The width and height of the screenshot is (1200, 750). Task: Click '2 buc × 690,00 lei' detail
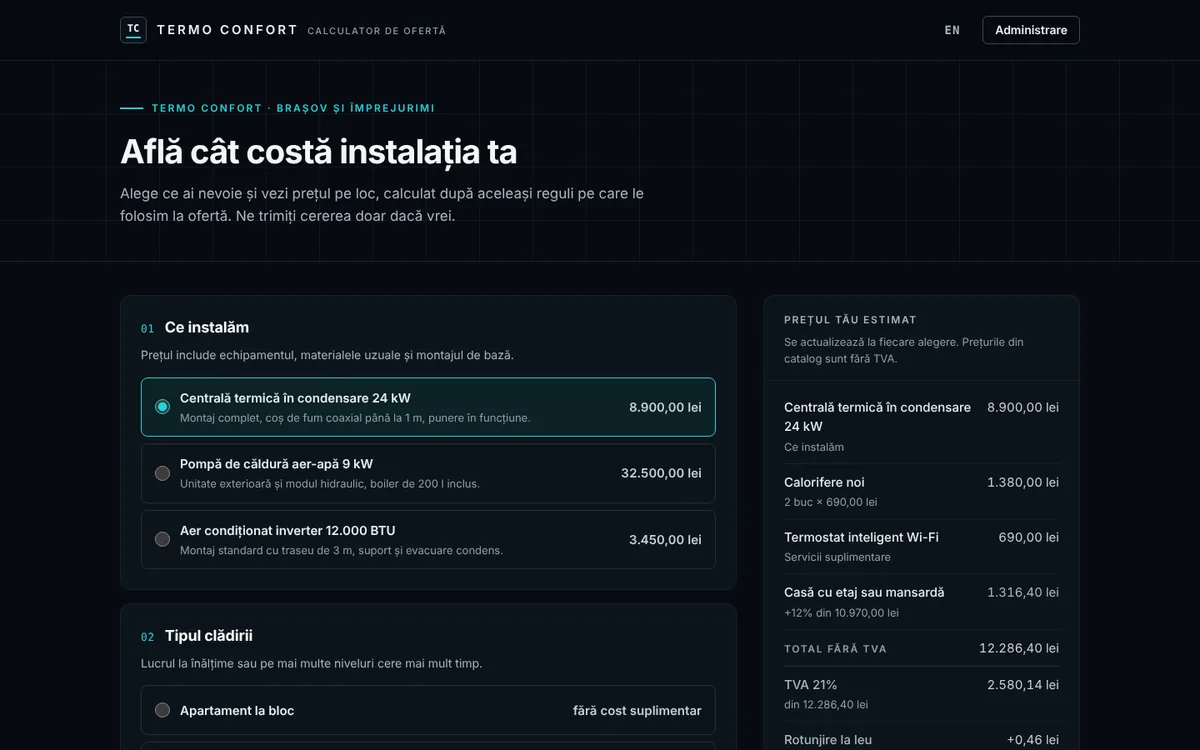(x=831, y=502)
